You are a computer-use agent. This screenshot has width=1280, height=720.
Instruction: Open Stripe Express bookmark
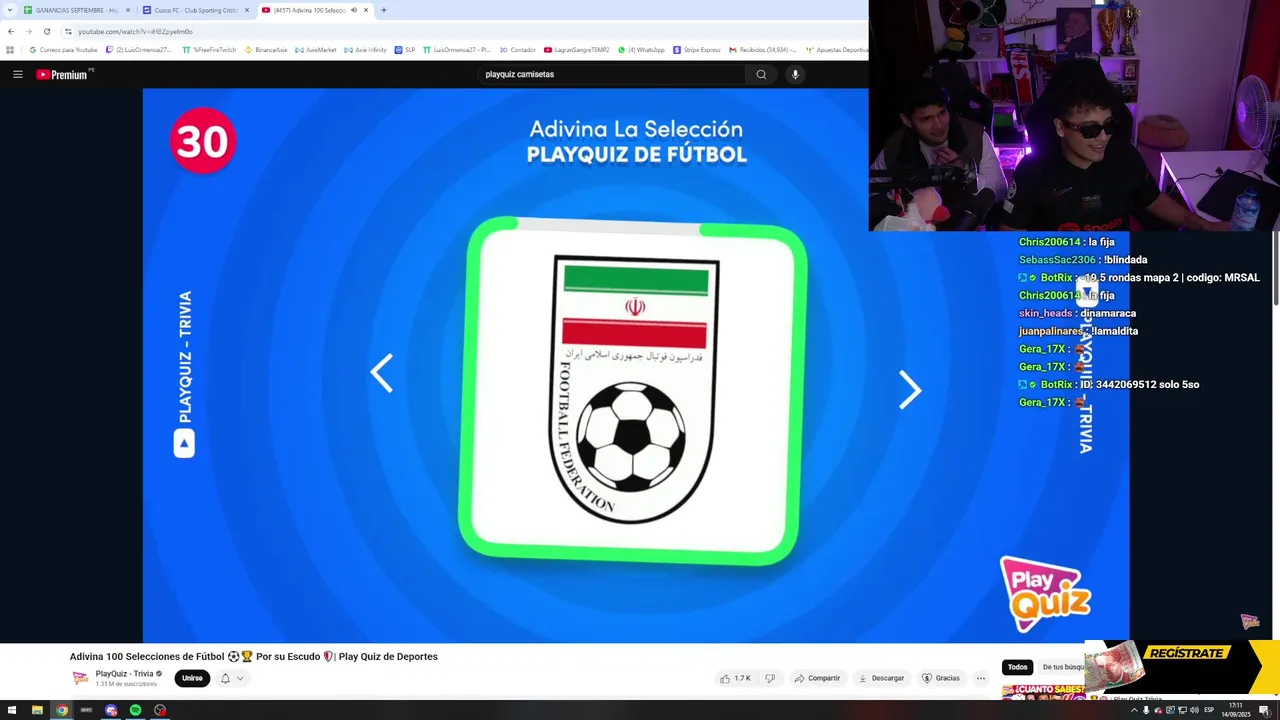click(x=697, y=49)
